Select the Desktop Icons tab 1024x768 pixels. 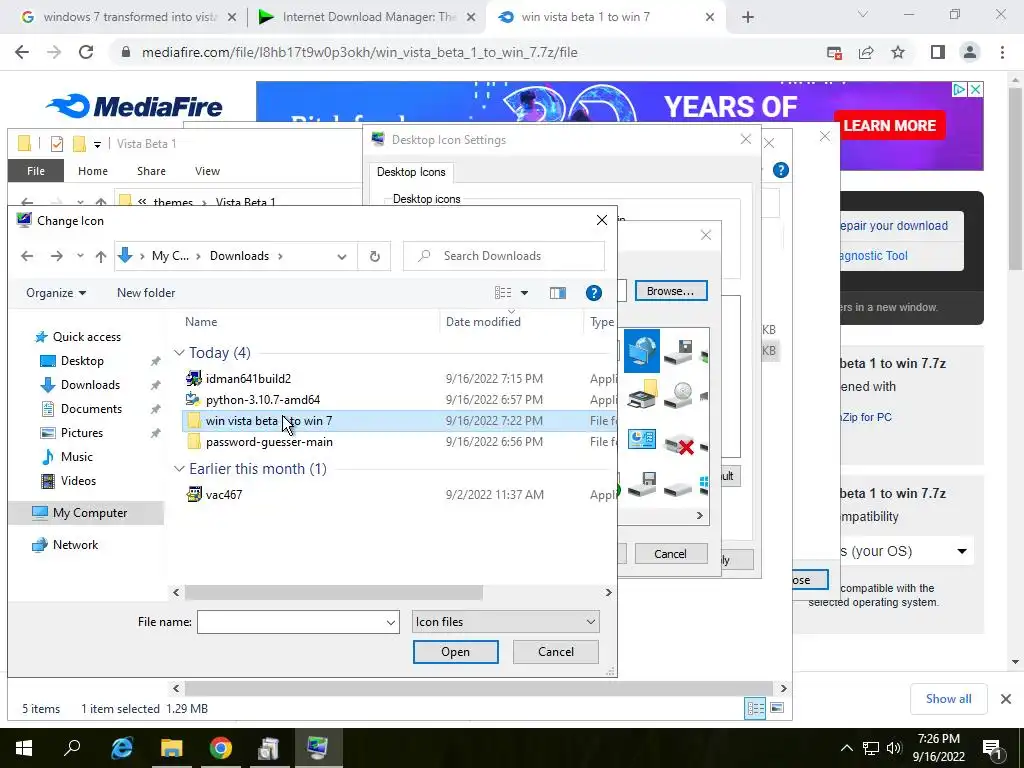click(411, 172)
